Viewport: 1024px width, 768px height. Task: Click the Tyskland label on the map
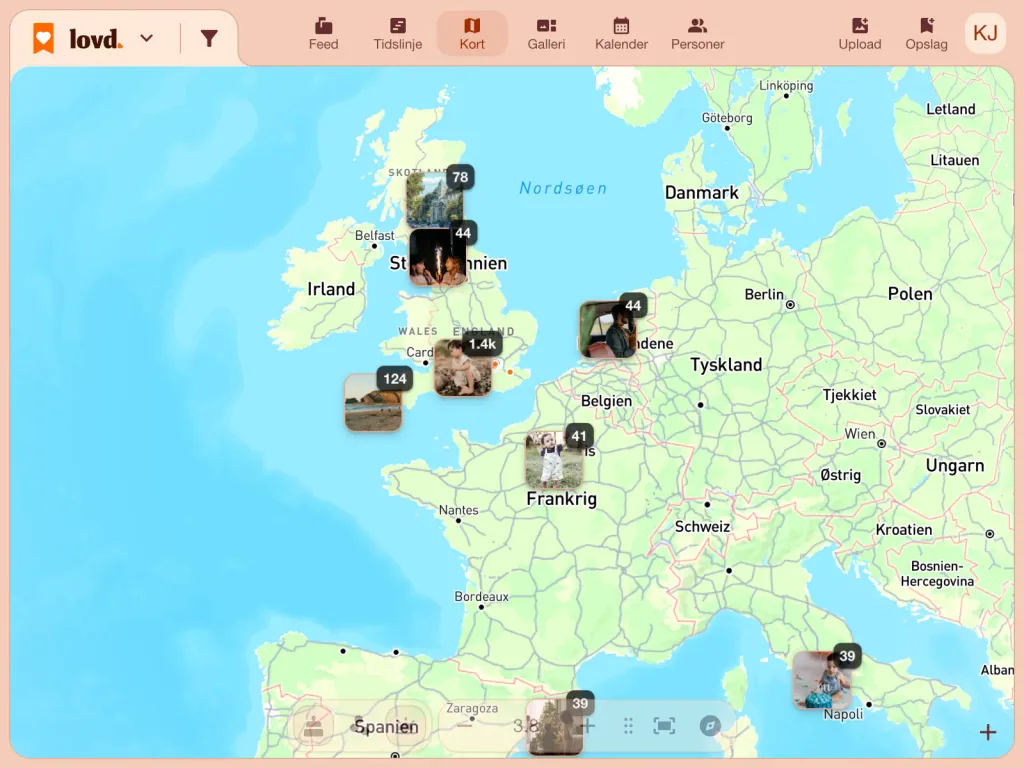726,364
